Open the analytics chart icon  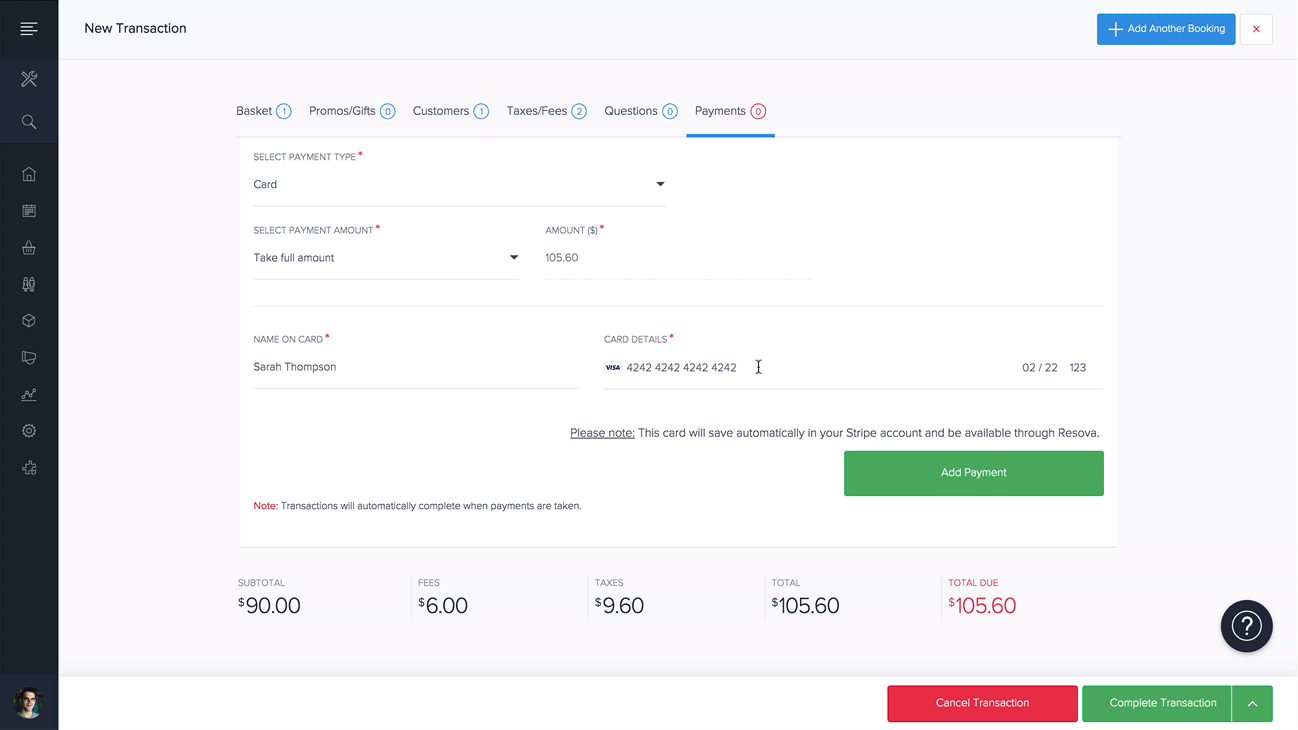point(29,394)
